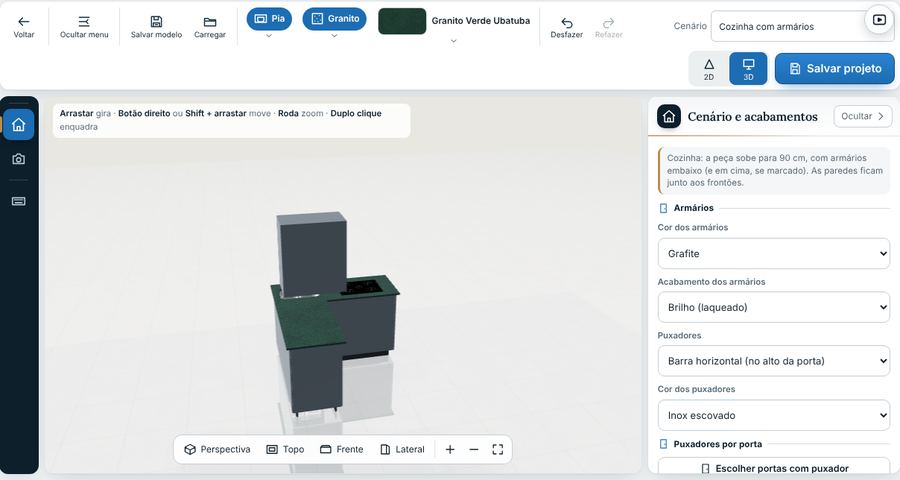
Task: Select the Granito material pill
Action: click(x=334, y=19)
